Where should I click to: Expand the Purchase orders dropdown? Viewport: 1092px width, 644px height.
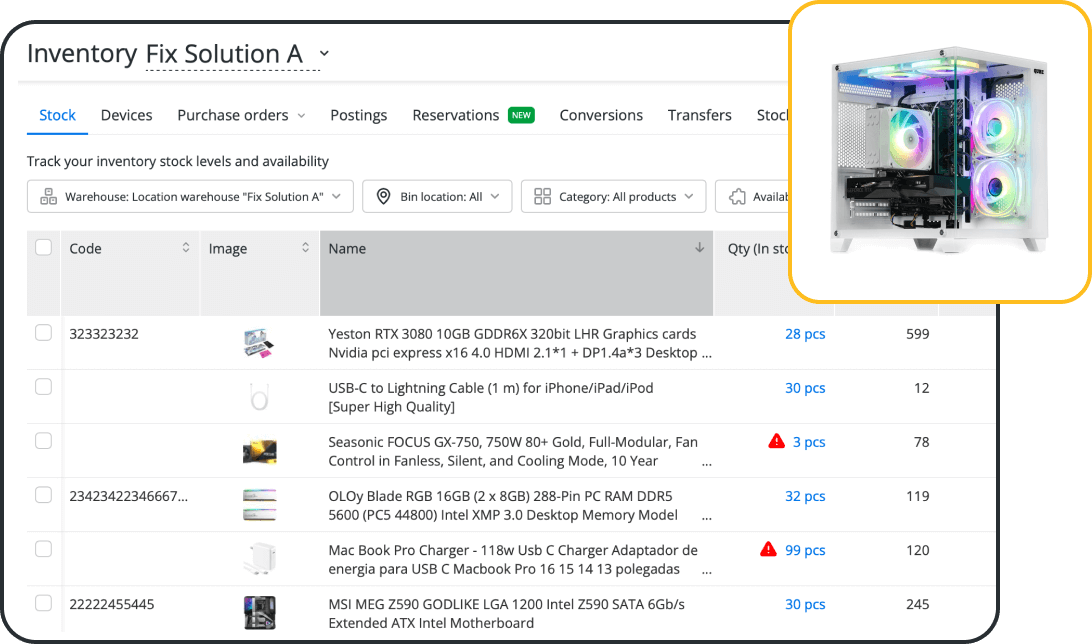(x=303, y=115)
